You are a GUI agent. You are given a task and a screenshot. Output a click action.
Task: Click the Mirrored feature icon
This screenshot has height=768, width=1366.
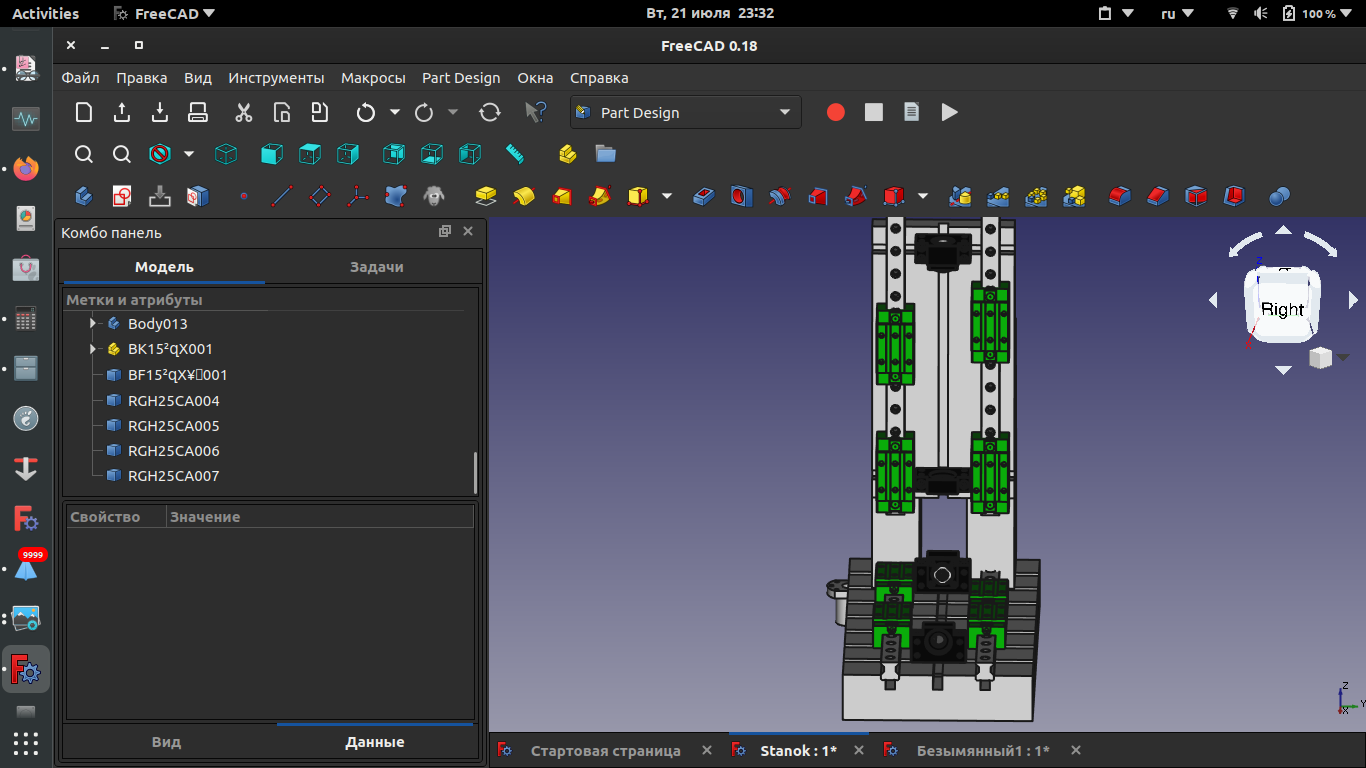961,196
